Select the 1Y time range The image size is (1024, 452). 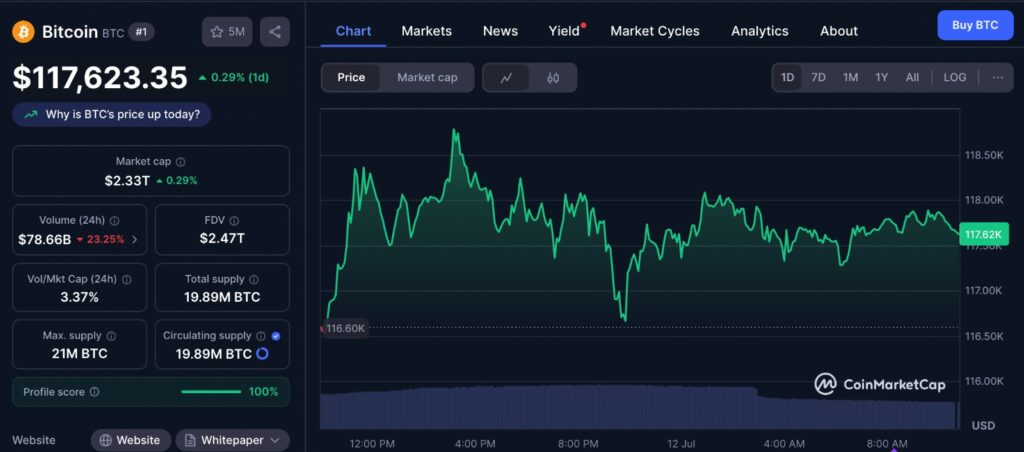(x=882, y=77)
